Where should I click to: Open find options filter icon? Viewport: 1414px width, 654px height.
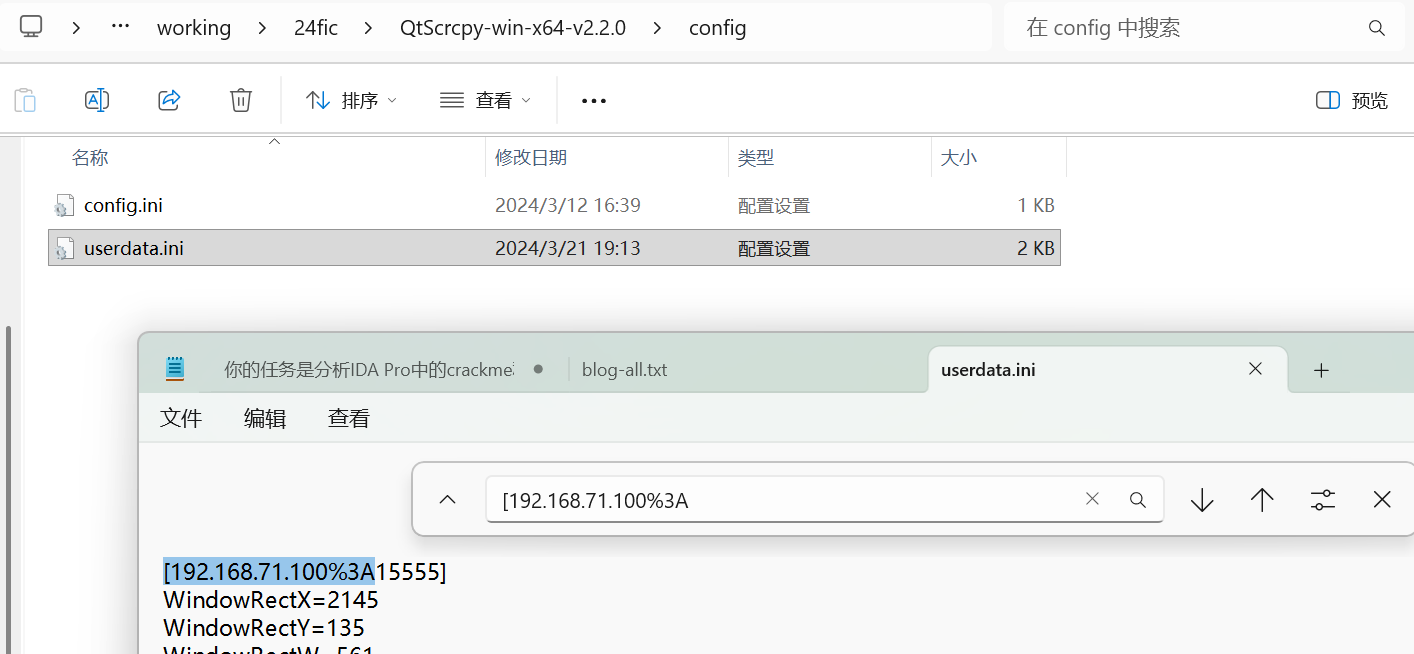pos(1323,500)
